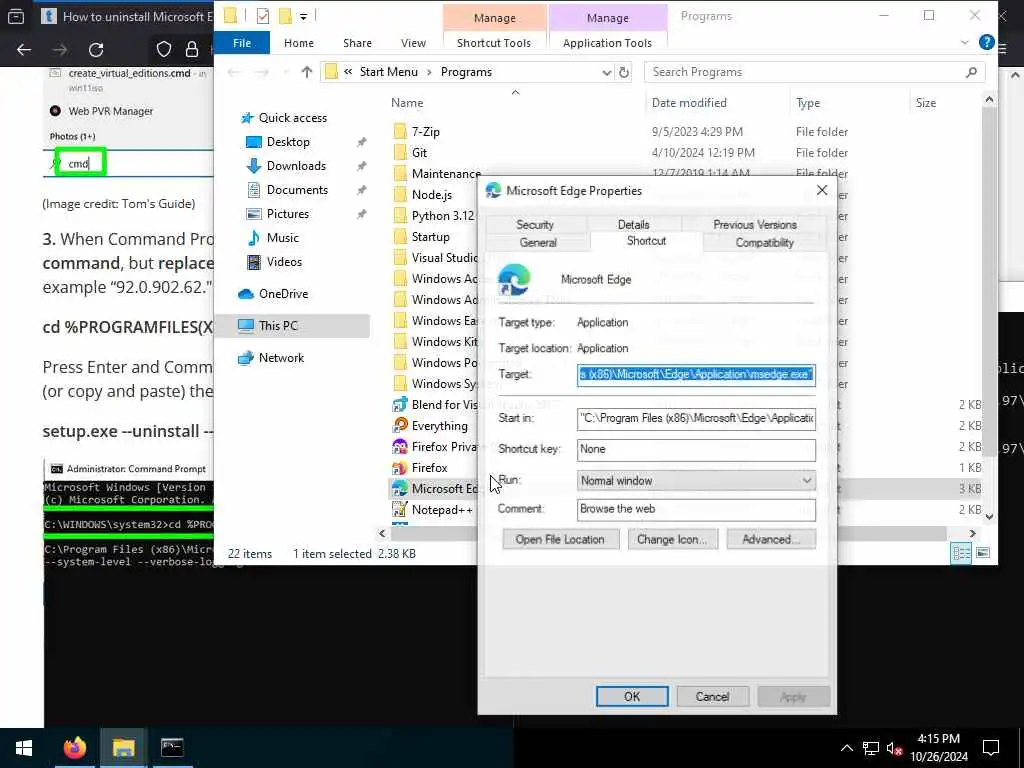Viewport: 1024px width, 768px height.
Task: Select the Firefox Private Browsing icon
Action: 400,447
